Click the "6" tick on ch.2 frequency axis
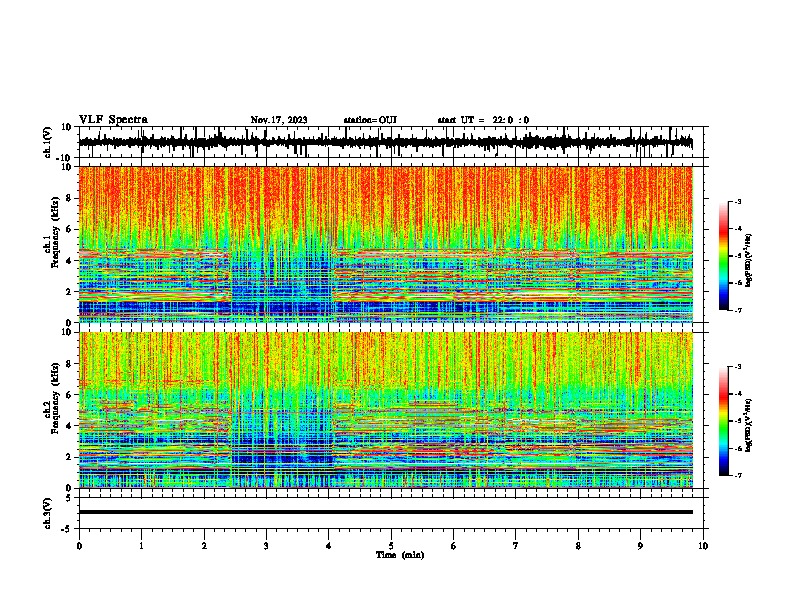This screenshot has height=612, width=792. pyautogui.click(x=70, y=395)
